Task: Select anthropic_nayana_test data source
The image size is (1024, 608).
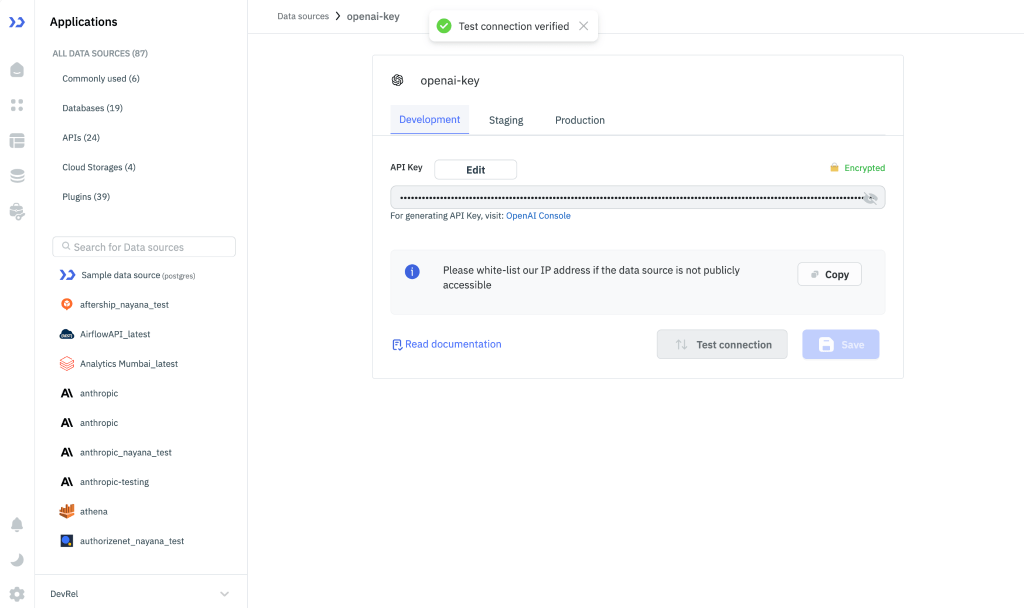Action: pyautogui.click(x=125, y=453)
